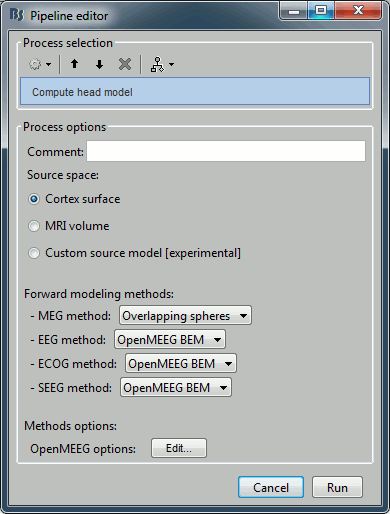Image resolution: width=390 pixels, height=514 pixels.
Task: Minimize the Pipeline editor window
Action: [294, 11]
